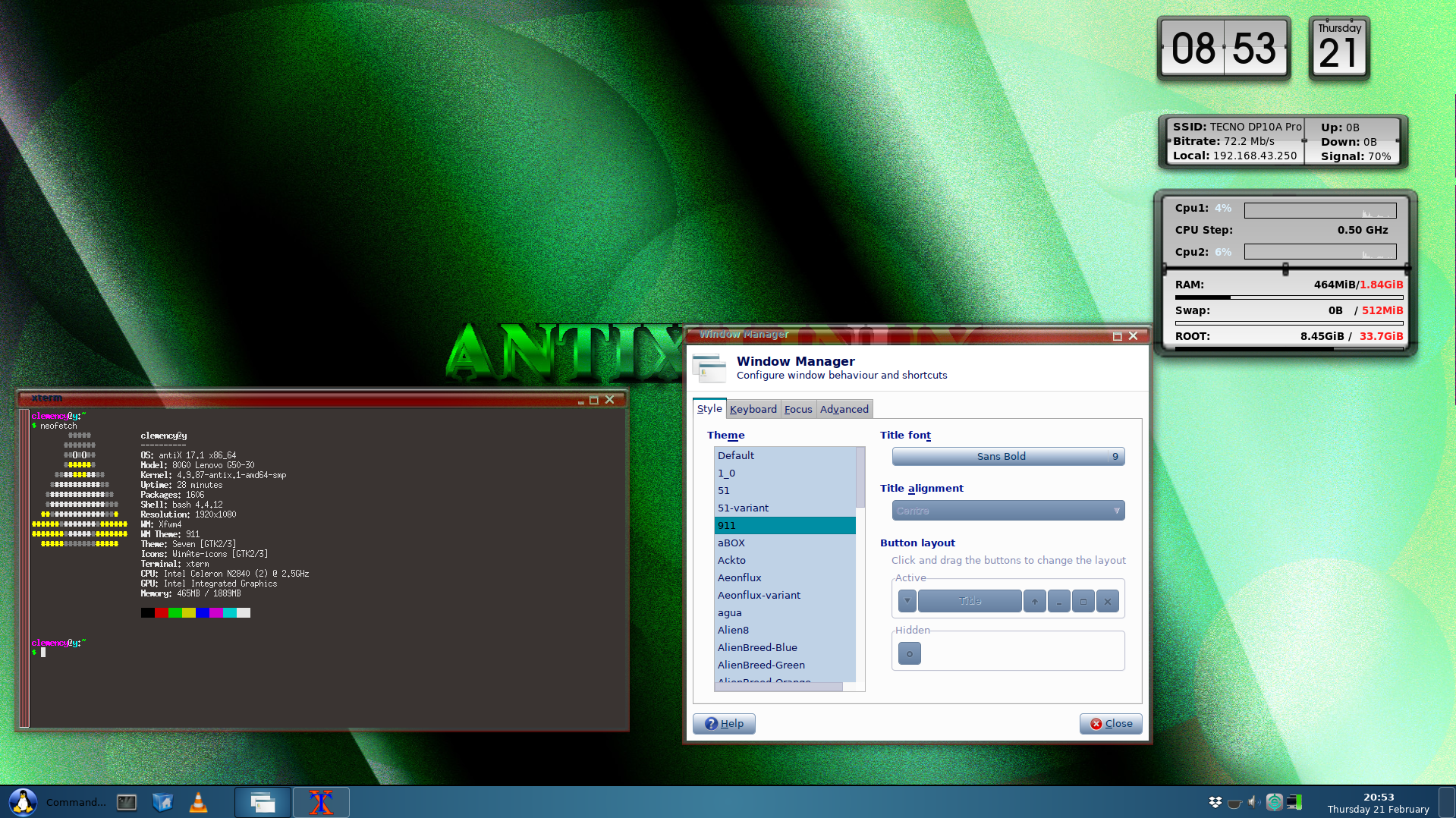Open the penguin start menu in the taskbar

[x=23, y=802]
